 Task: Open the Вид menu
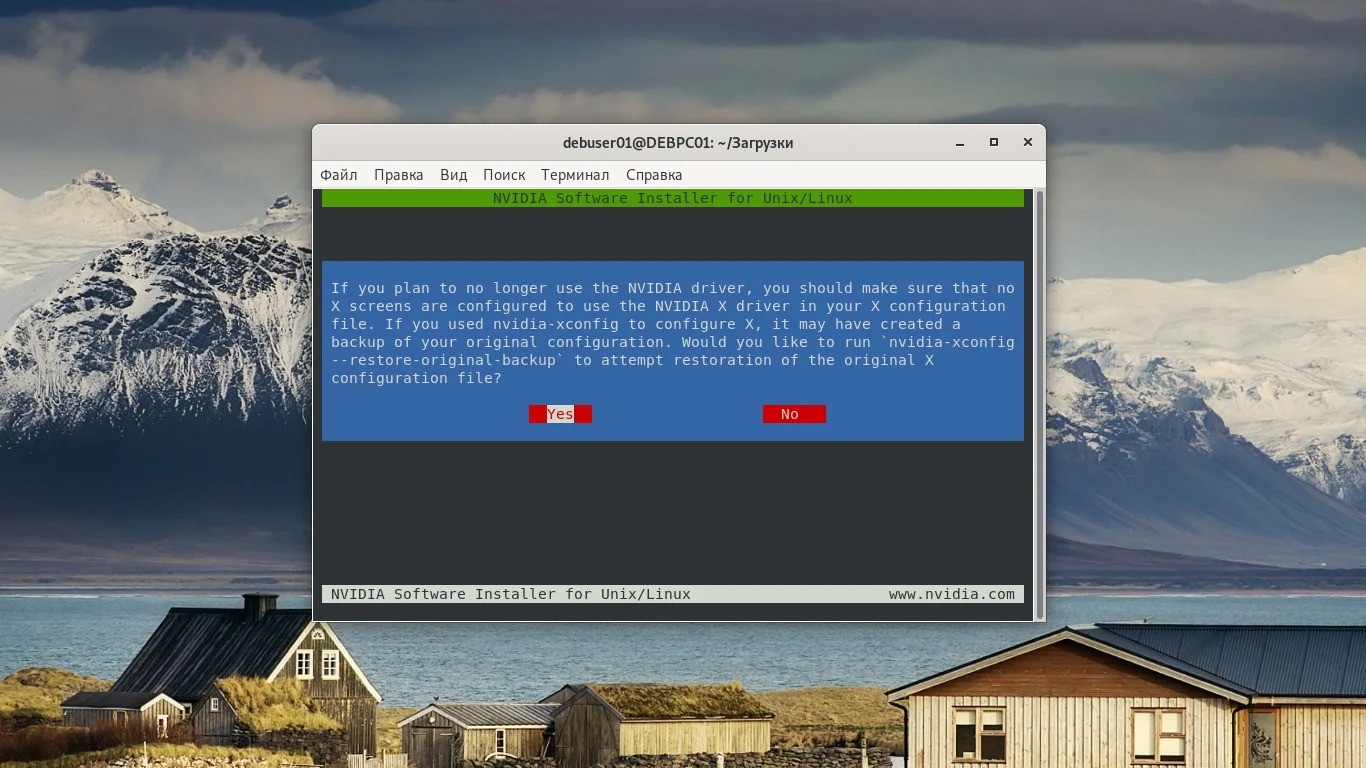(454, 175)
